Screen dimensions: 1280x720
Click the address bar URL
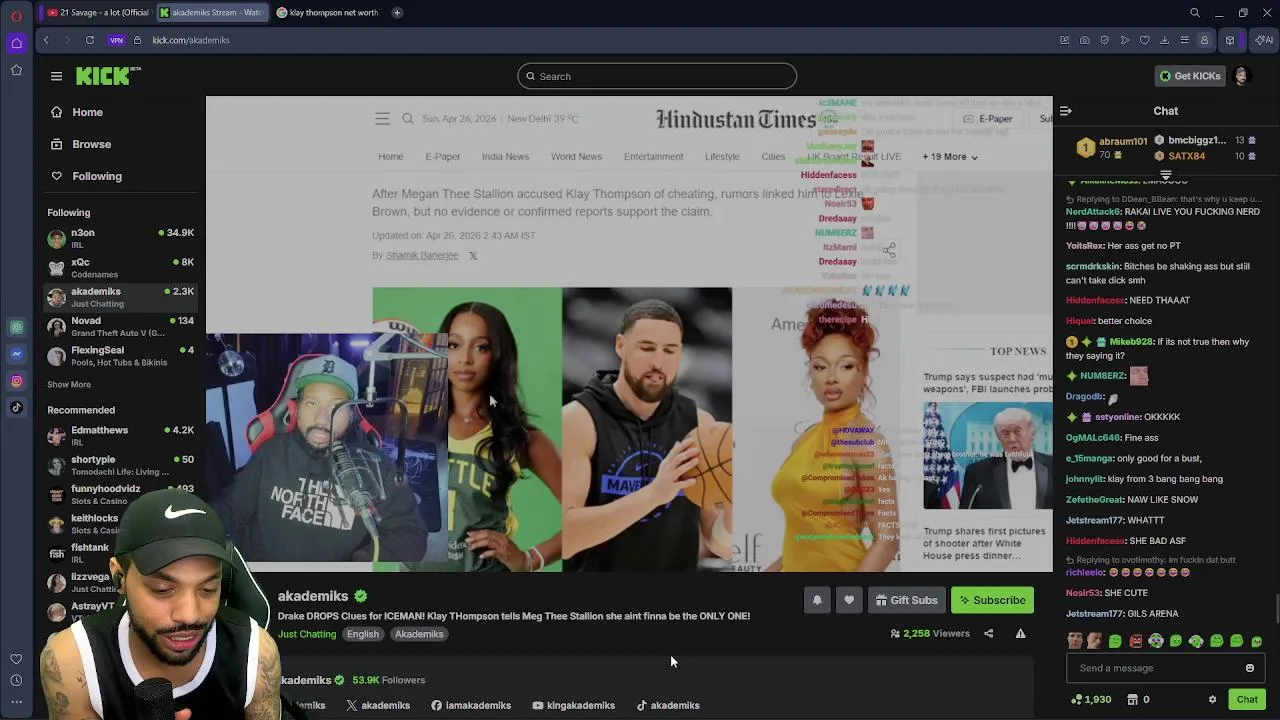coord(191,40)
